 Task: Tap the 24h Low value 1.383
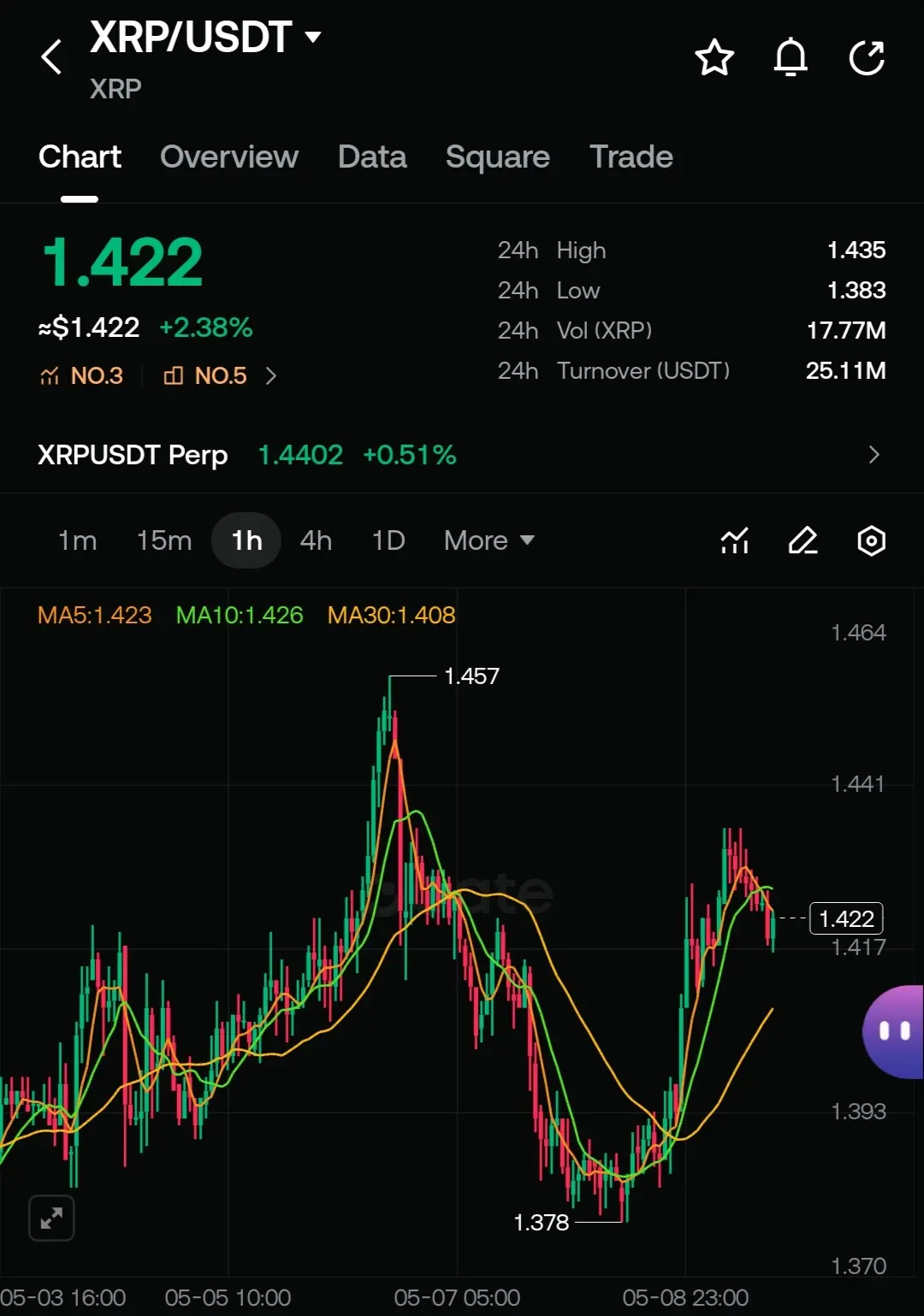[x=856, y=290]
